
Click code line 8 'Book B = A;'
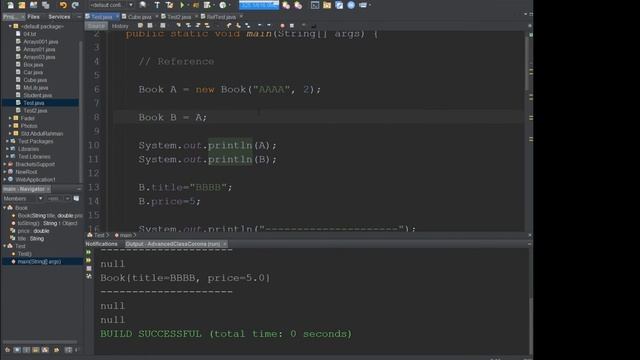point(173,118)
